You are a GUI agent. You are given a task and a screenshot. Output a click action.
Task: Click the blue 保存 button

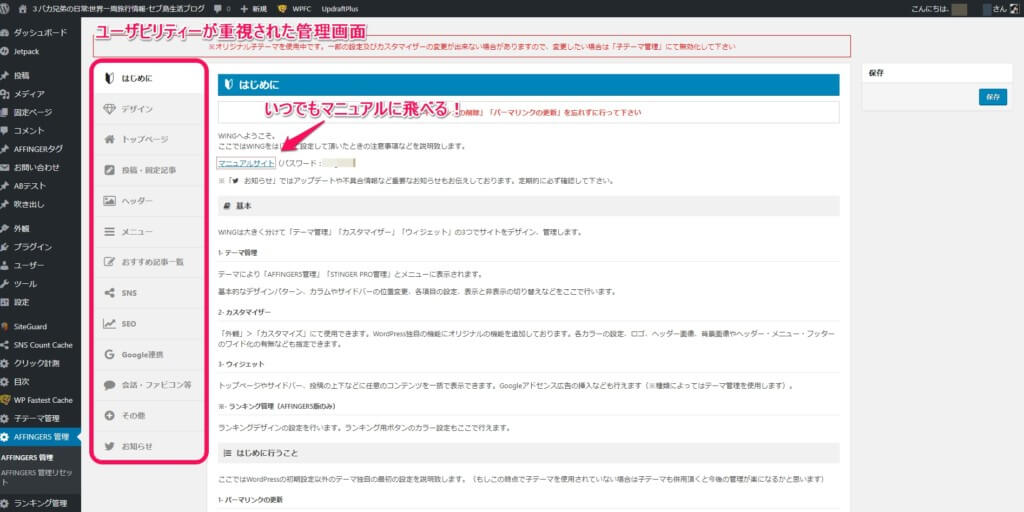(993, 97)
